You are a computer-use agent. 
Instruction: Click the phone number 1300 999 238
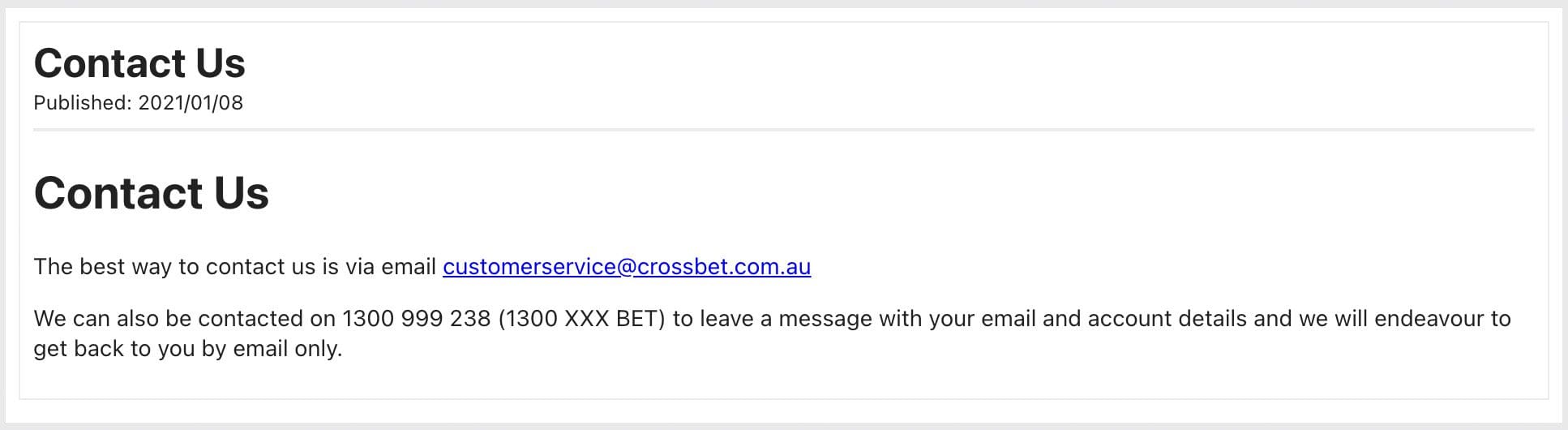(x=417, y=319)
